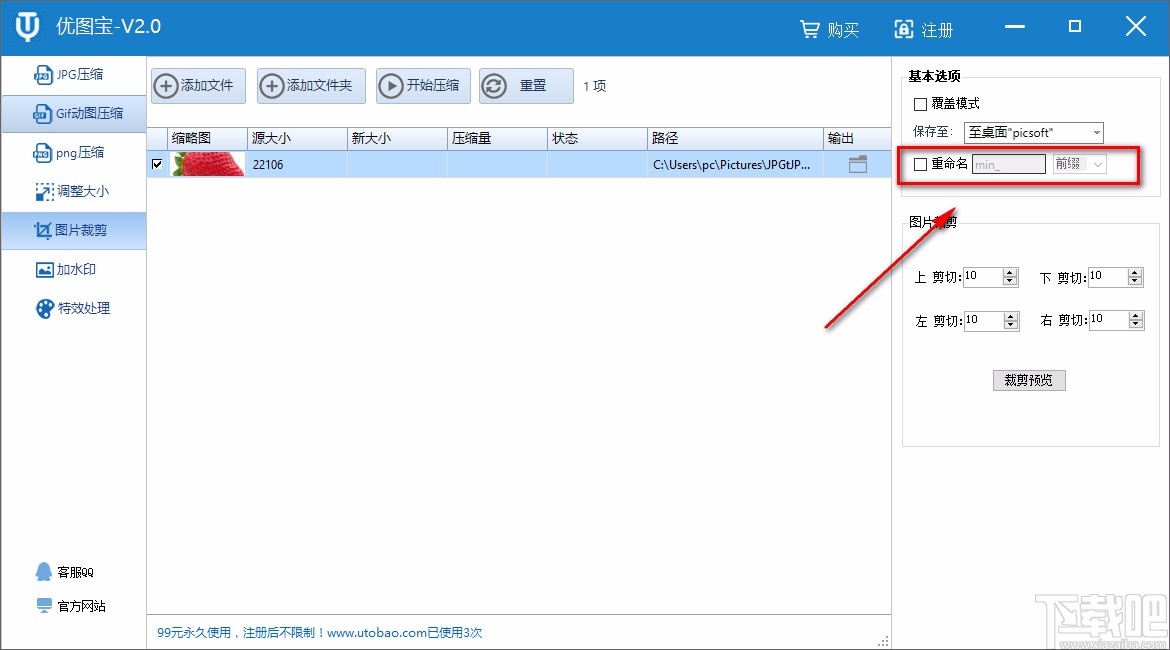Screen dimensions: 1170x650
Task: Open the output folder icon in the 输出 column
Action: [858, 164]
